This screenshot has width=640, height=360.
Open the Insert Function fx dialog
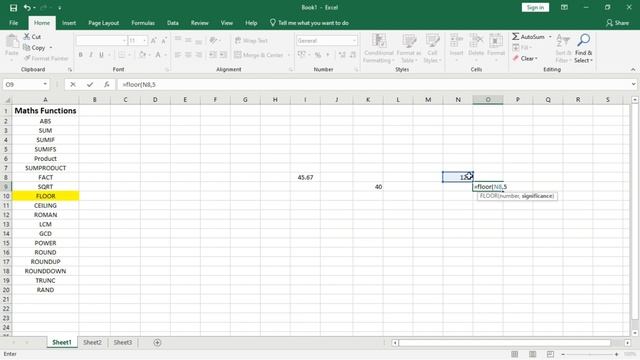107,84
